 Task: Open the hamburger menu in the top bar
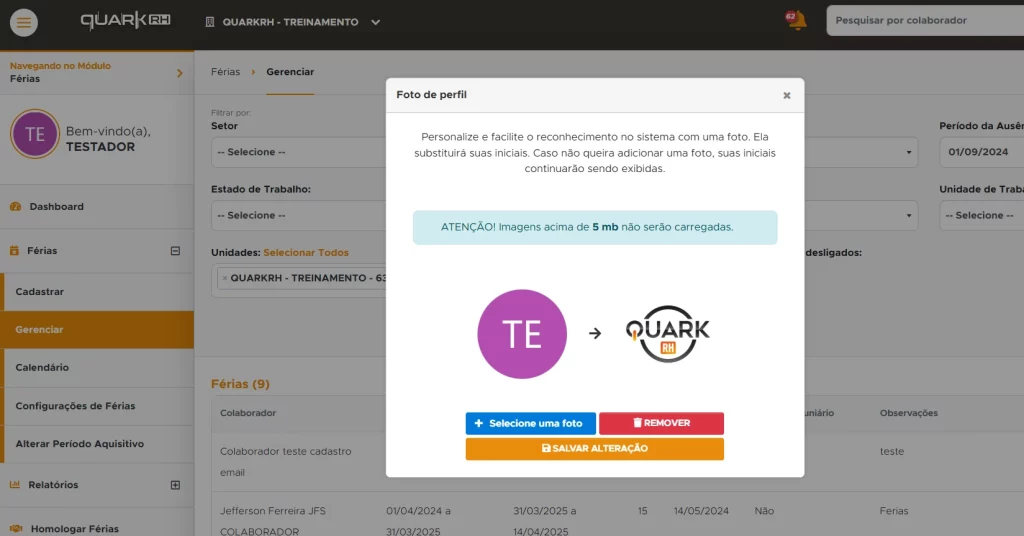pyautogui.click(x=25, y=22)
